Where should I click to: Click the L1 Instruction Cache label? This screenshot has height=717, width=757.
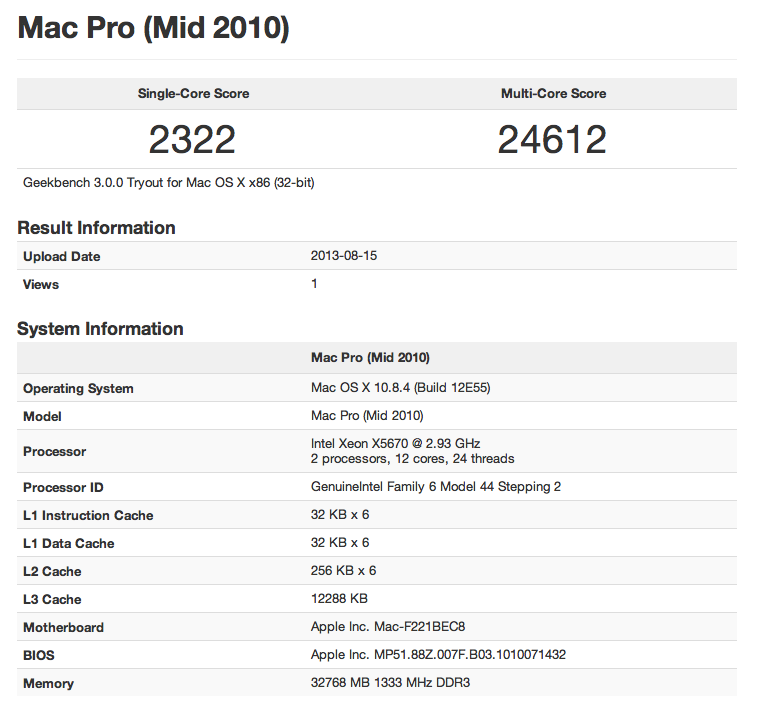(x=88, y=516)
